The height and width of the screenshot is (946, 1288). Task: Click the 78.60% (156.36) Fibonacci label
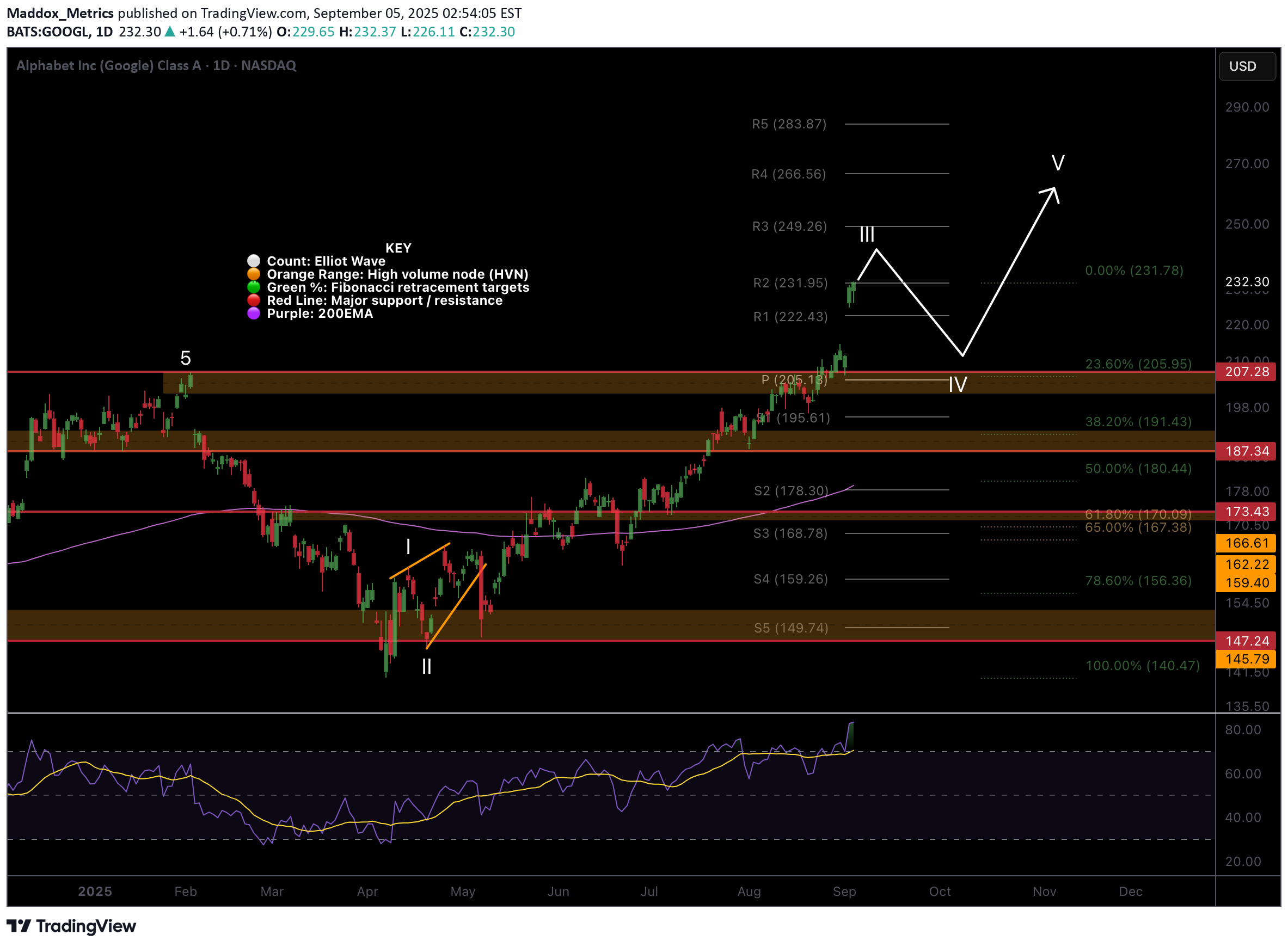(1138, 581)
